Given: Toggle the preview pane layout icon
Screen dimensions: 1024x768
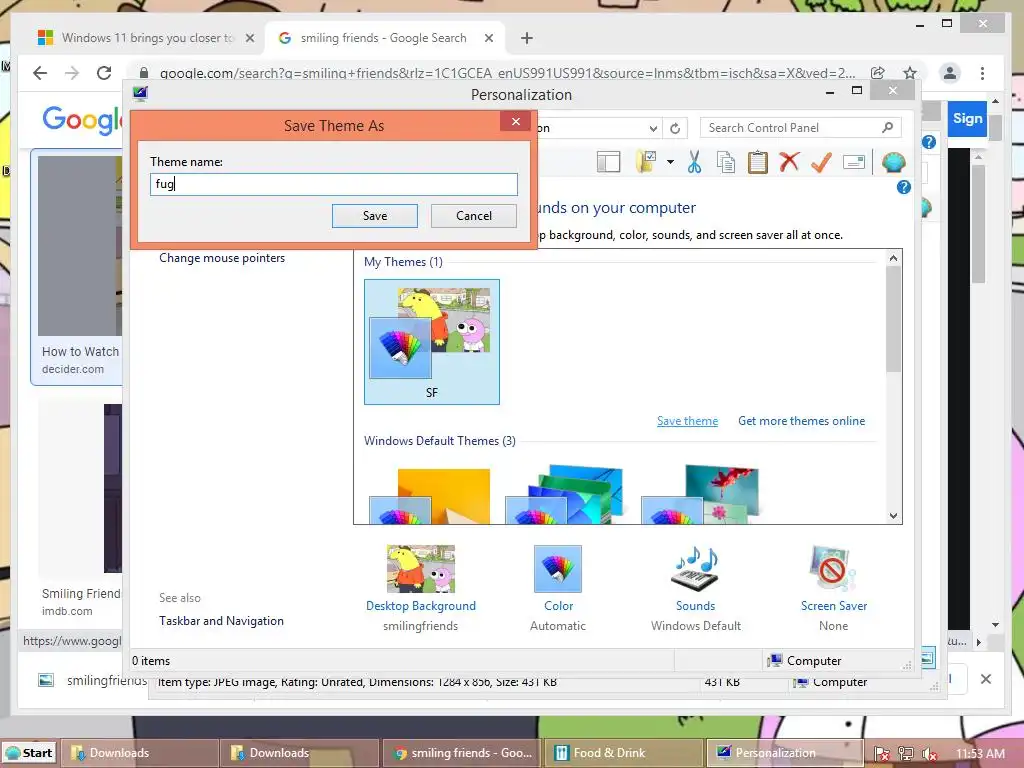Looking at the screenshot, I should [x=608, y=162].
